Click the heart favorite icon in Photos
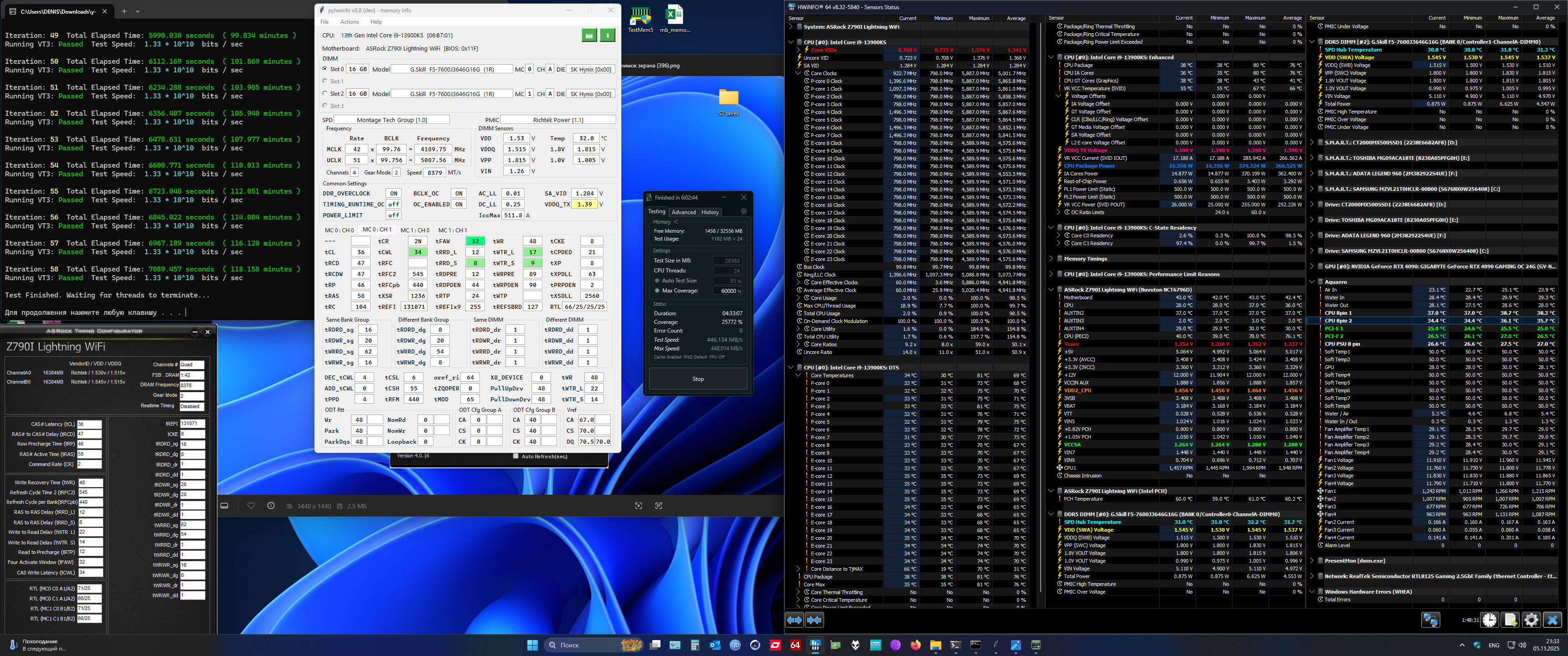 tap(251, 506)
